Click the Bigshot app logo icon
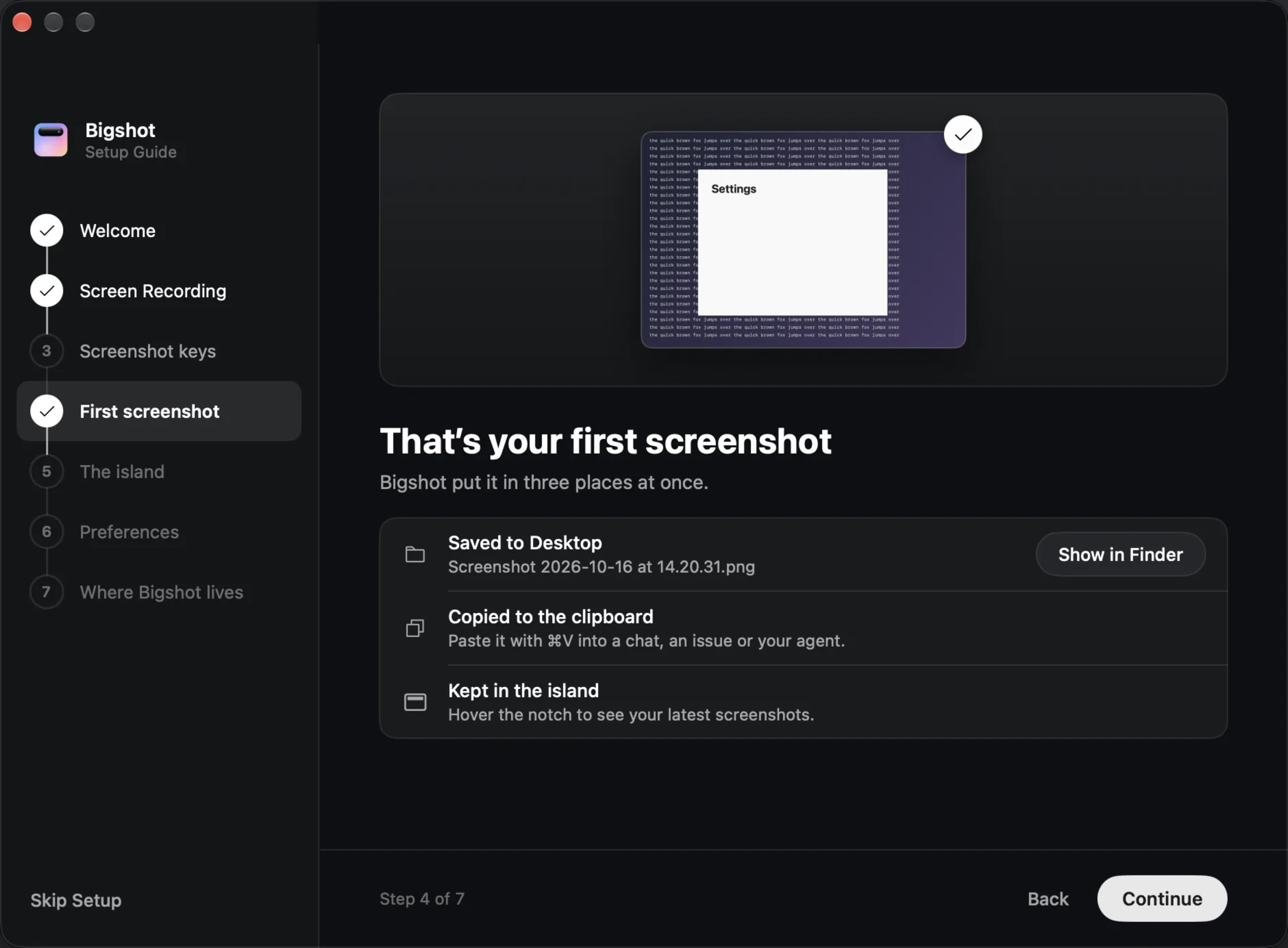The width and height of the screenshot is (1288, 948). pos(51,140)
